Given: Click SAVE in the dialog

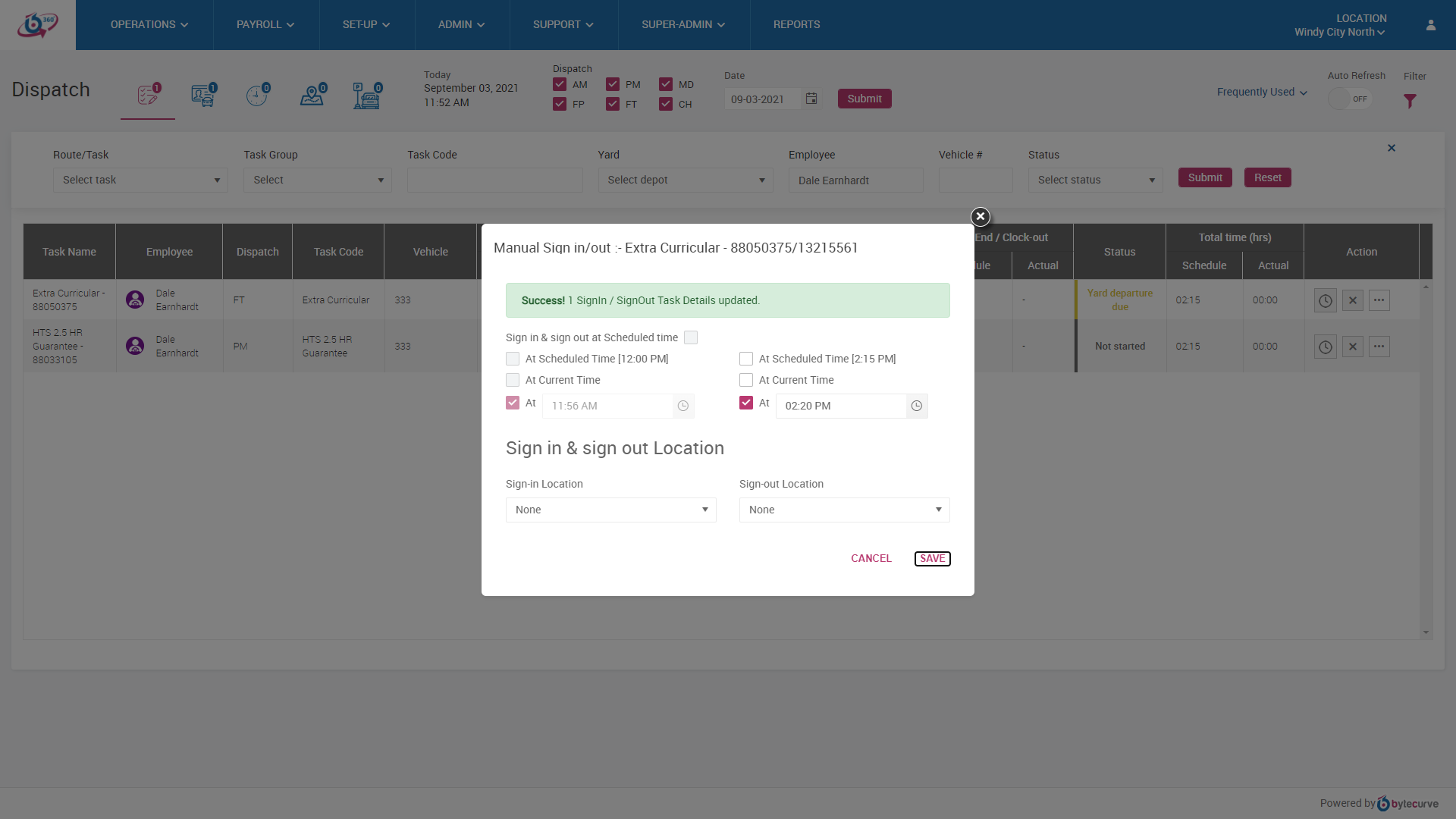Looking at the screenshot, I should tap(932, 559).
